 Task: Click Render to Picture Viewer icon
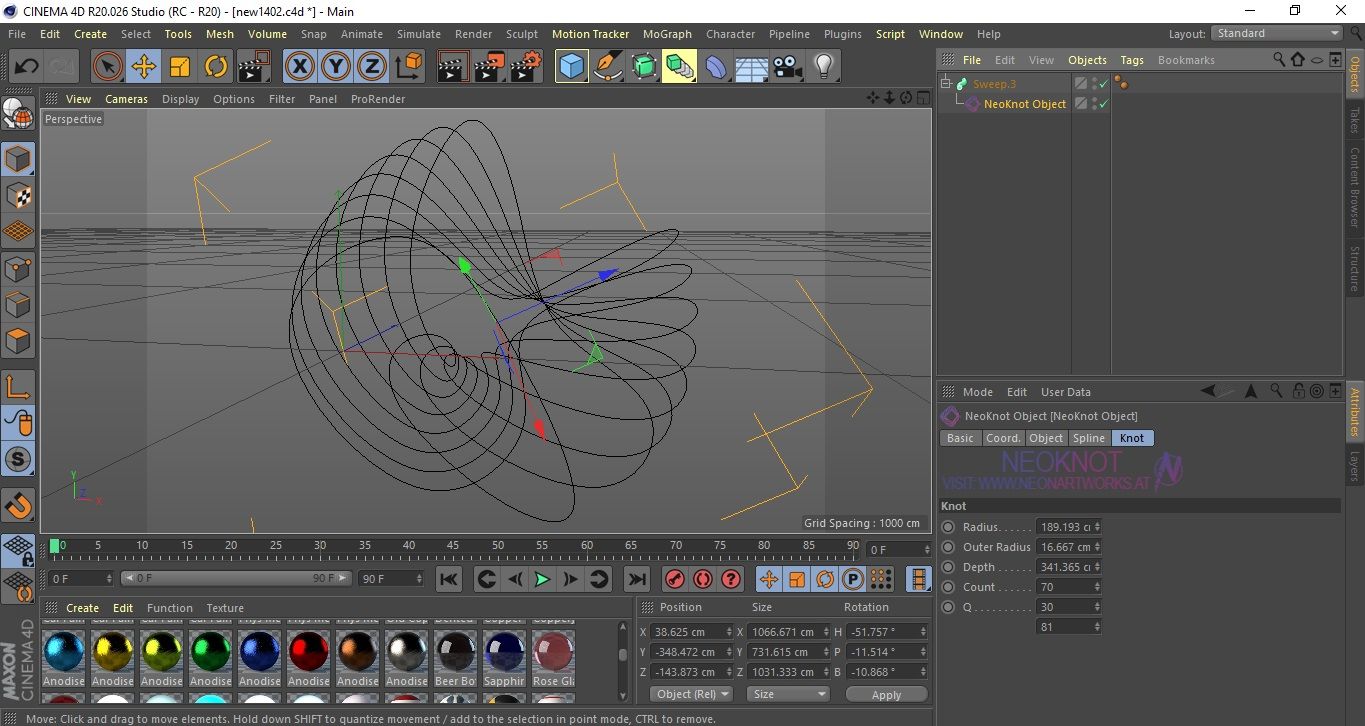[x=489, y=67]
